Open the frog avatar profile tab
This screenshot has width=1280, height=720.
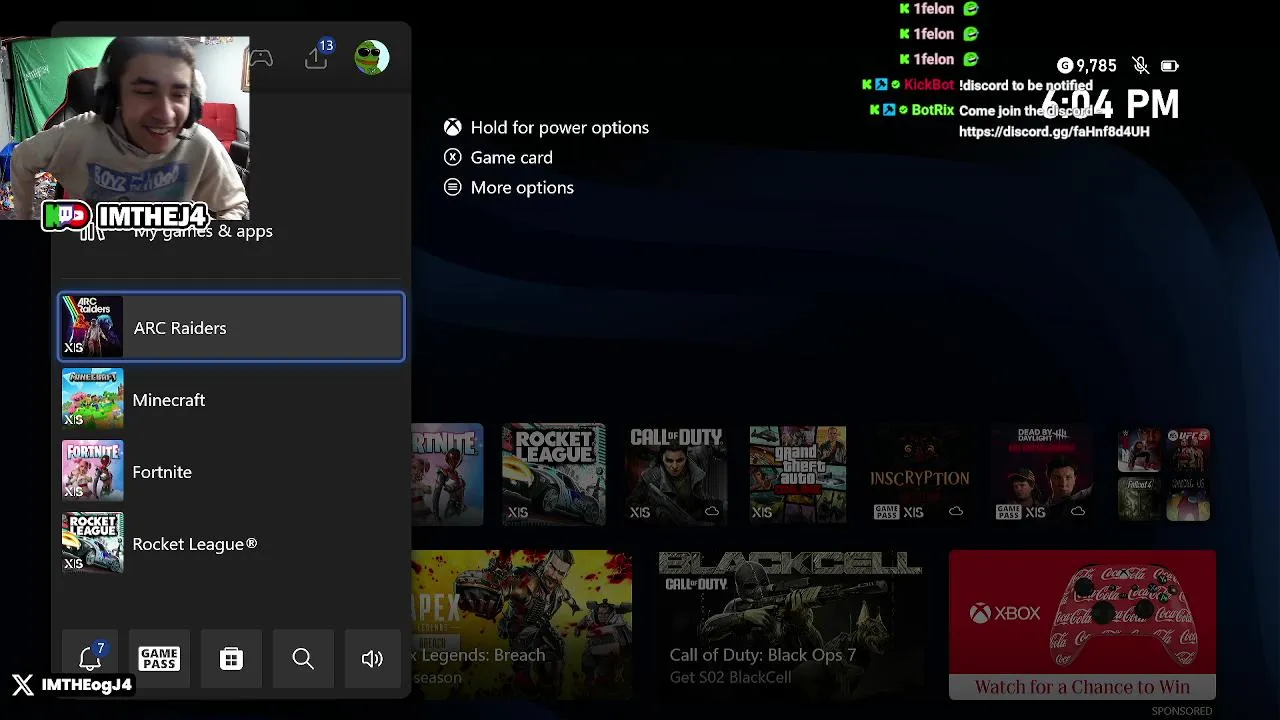click(x=372, y=58)
